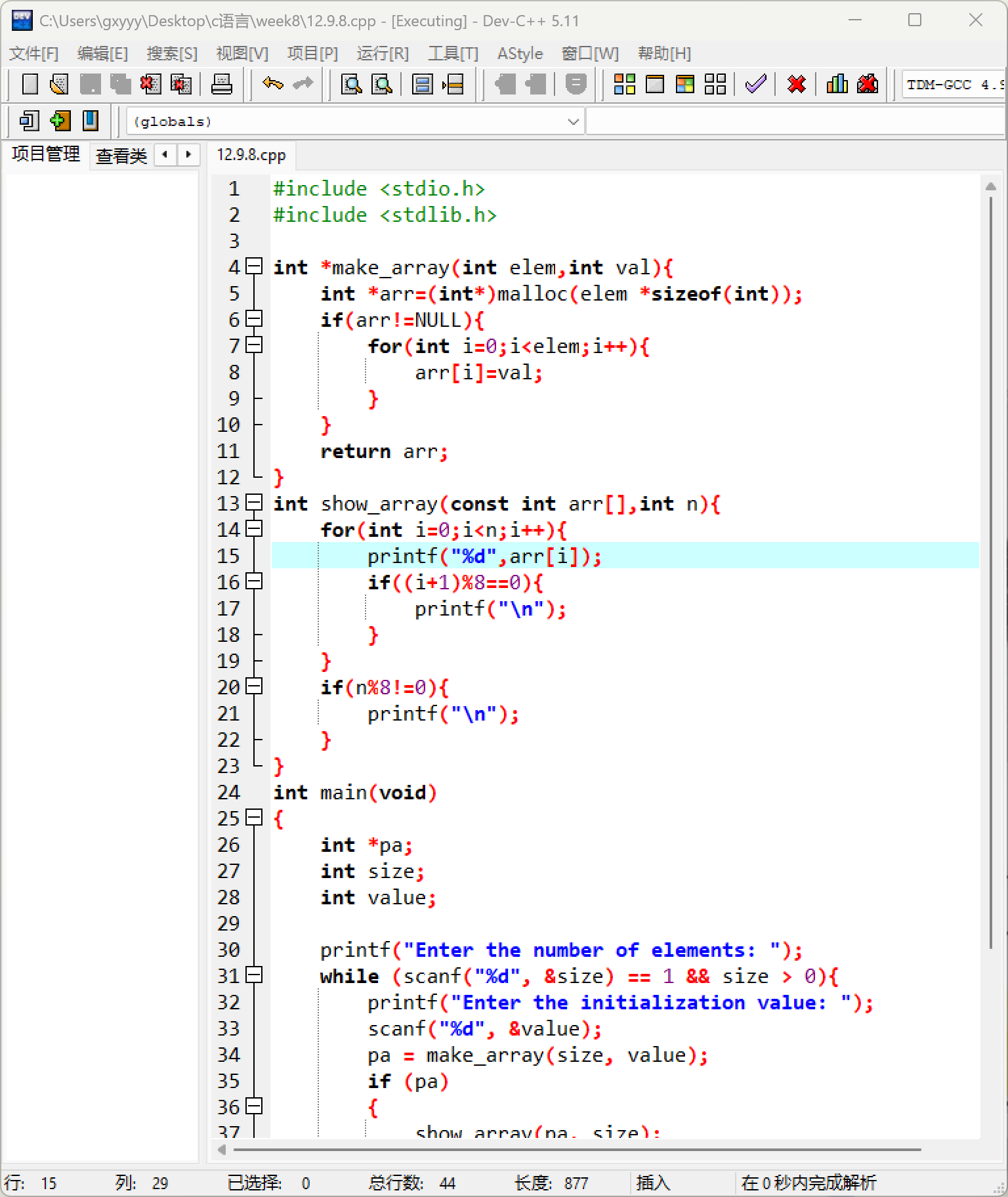This screenshot has width=1008, height=1197.
Task: Click the horizontal editor scrollbar thumb
Action: [577, 1150]
